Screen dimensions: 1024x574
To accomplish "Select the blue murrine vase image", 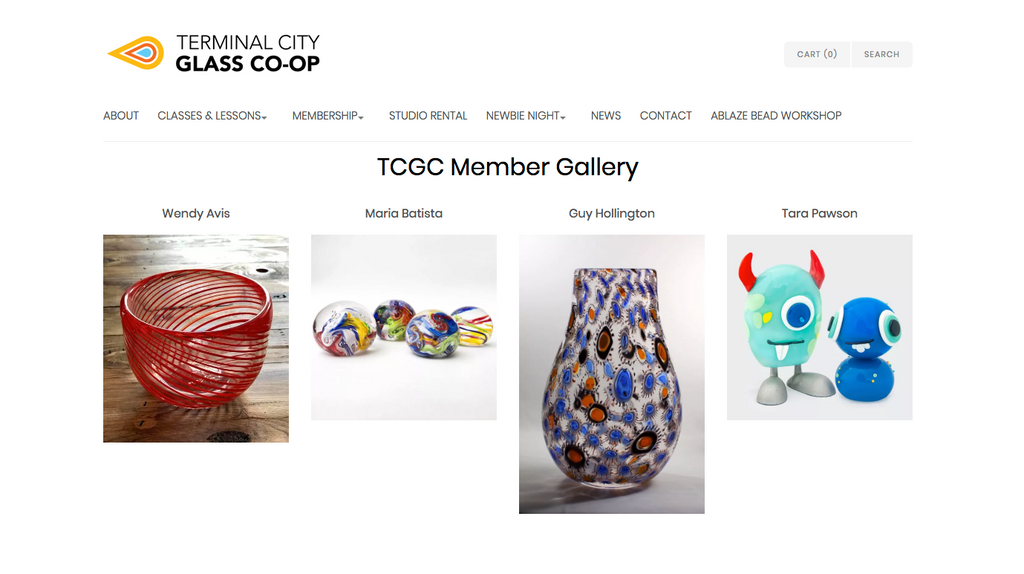I will coord(612,374).
